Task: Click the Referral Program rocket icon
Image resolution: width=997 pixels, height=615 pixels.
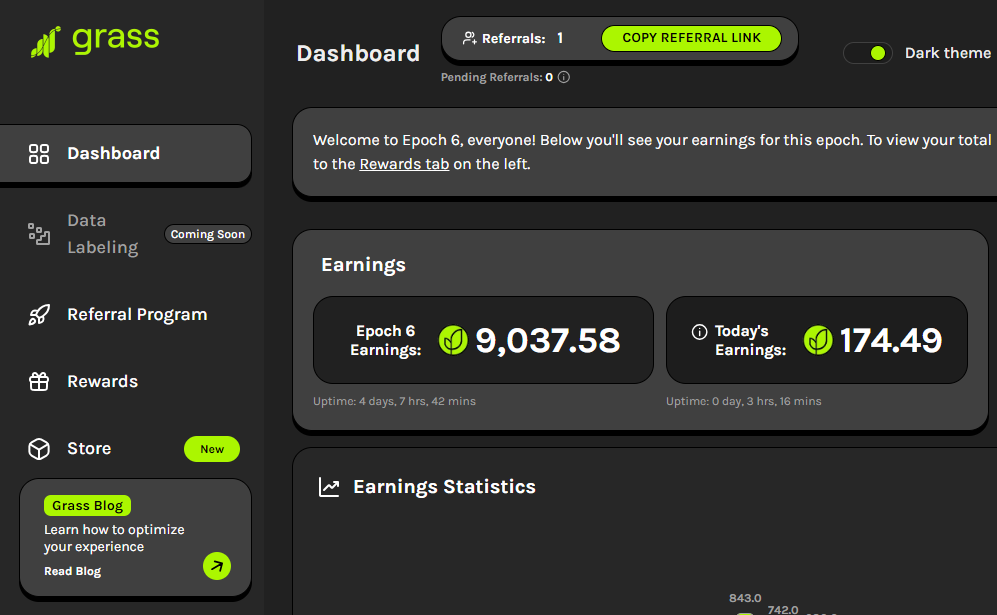Action: [39, 315]
